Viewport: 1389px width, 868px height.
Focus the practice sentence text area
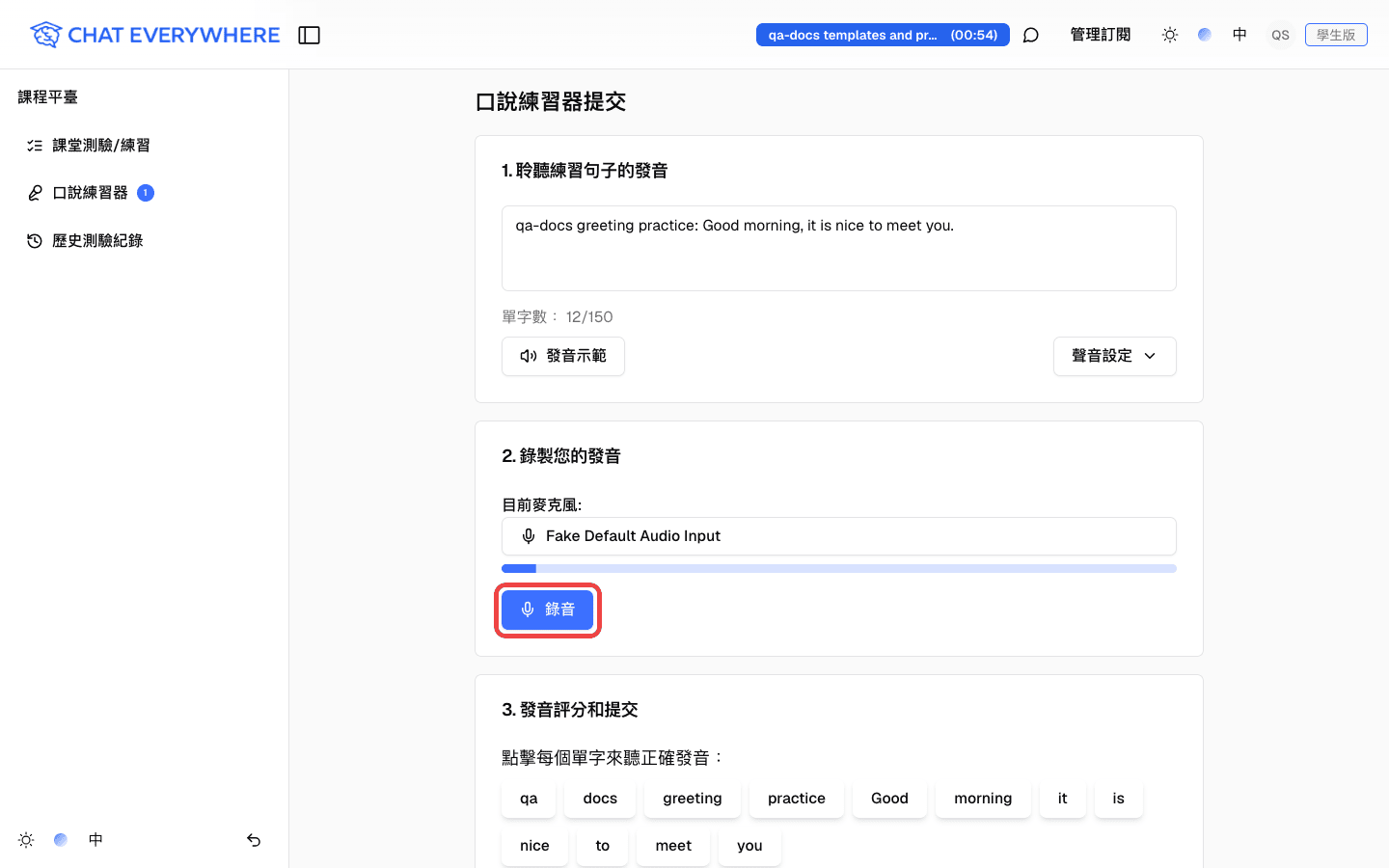(x=839, y=248)
